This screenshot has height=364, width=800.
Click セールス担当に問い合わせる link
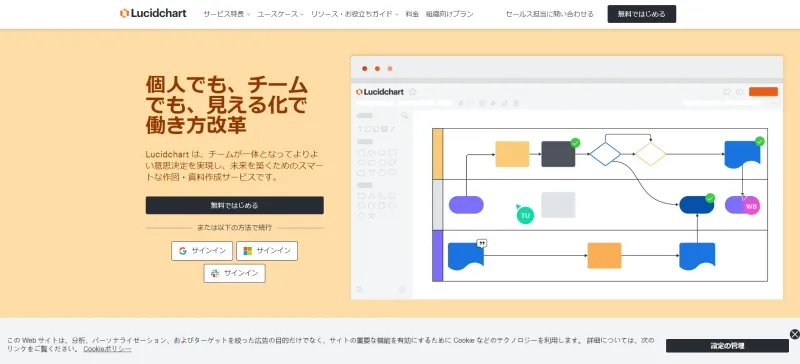coord(549,14)
